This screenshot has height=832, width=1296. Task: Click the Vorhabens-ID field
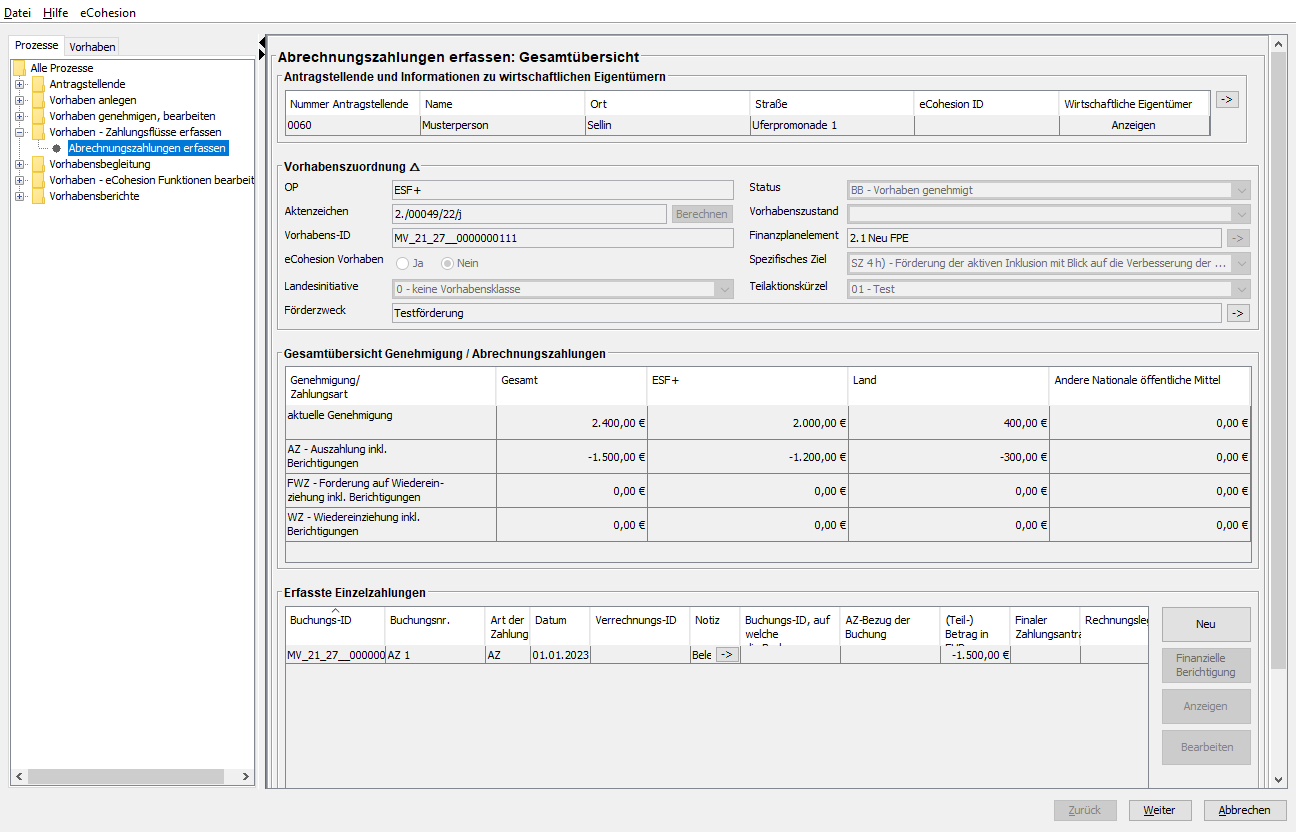click(563, 238)
